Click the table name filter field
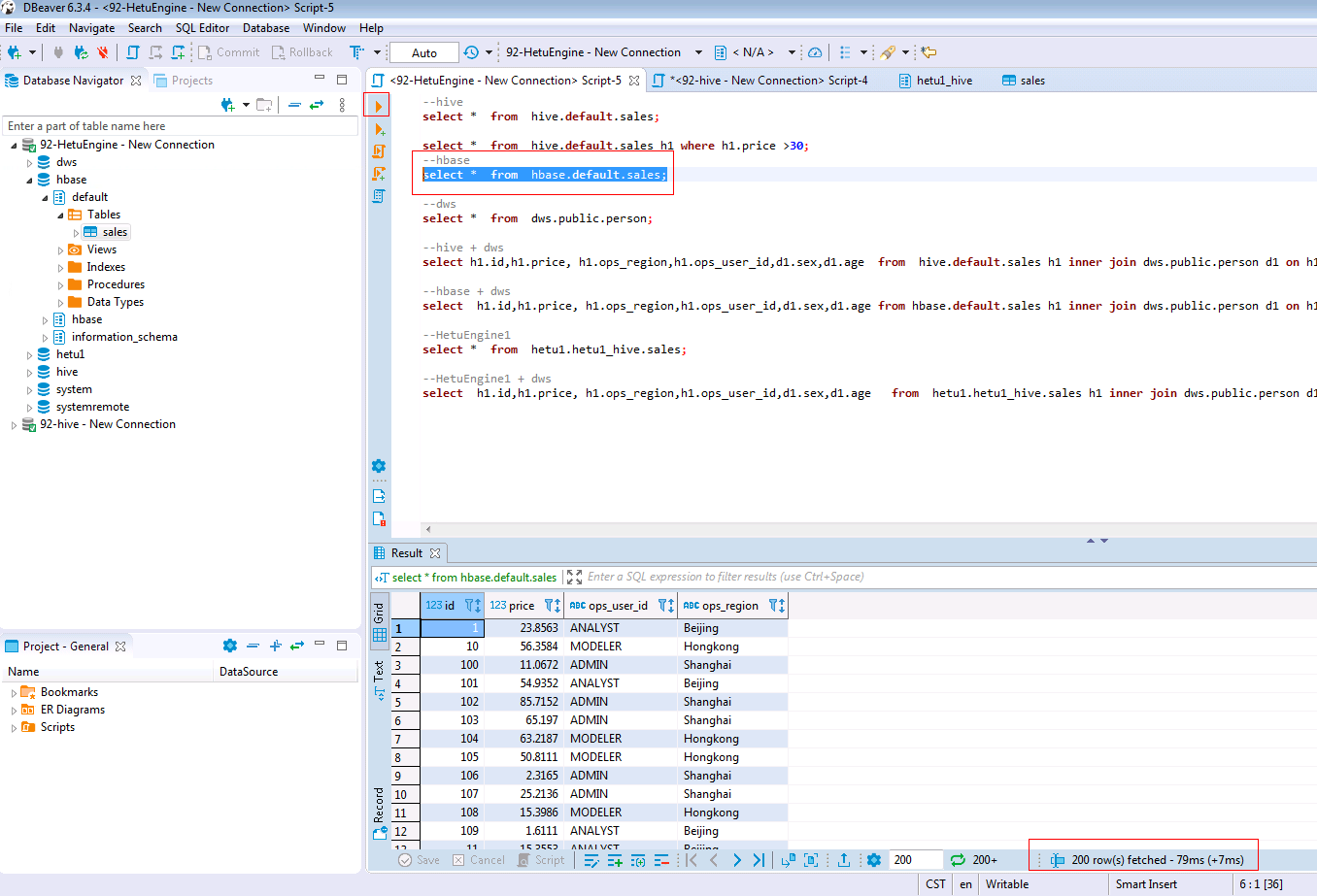This screenshot has width=1317, height=896. (180, 126)
